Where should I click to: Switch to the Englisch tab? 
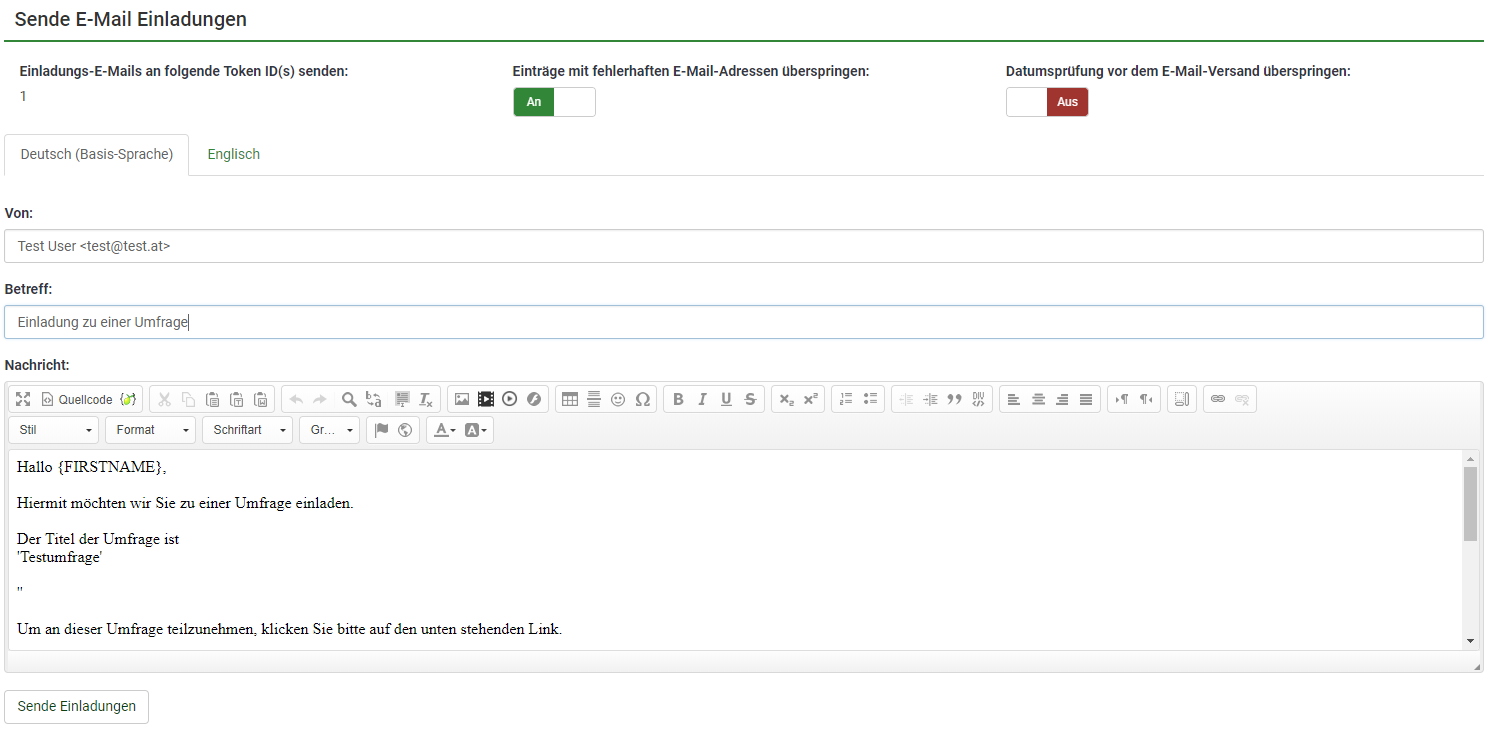(233, 154)
